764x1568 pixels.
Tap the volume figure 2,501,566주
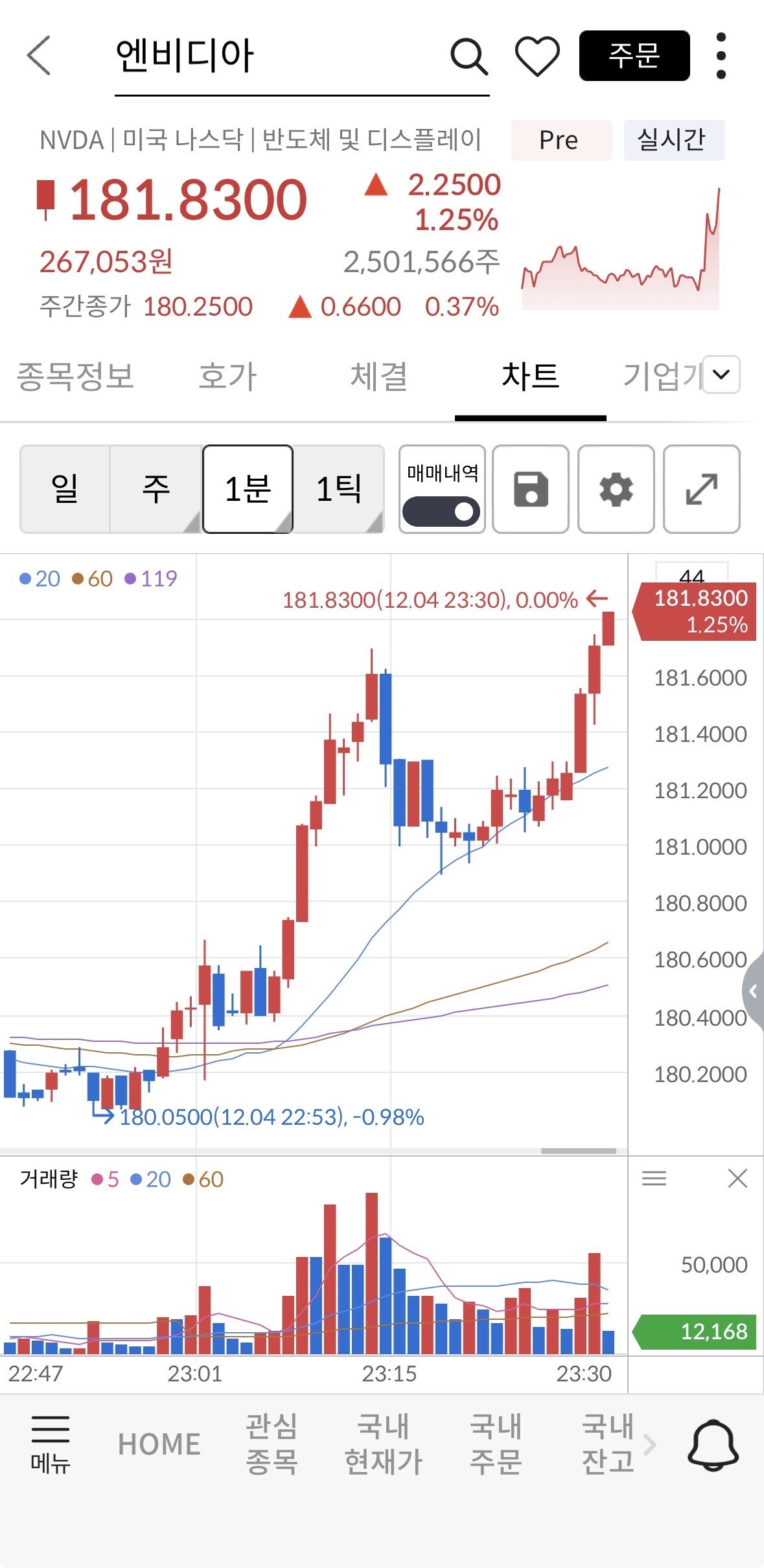[421, 262]
